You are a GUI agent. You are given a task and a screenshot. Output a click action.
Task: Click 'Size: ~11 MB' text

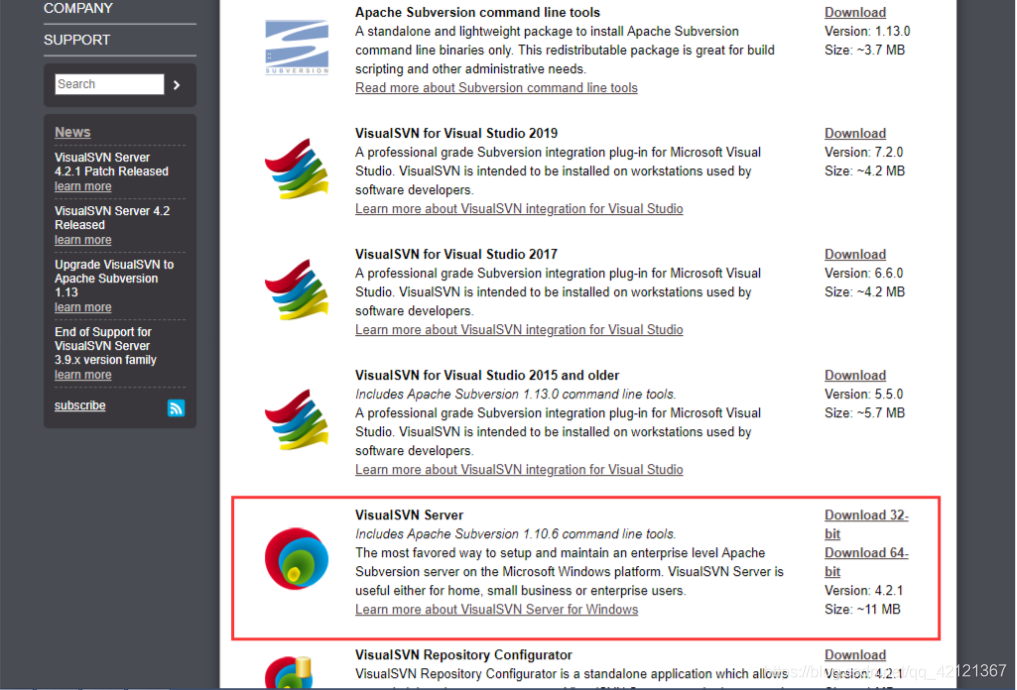coord(863,610)
